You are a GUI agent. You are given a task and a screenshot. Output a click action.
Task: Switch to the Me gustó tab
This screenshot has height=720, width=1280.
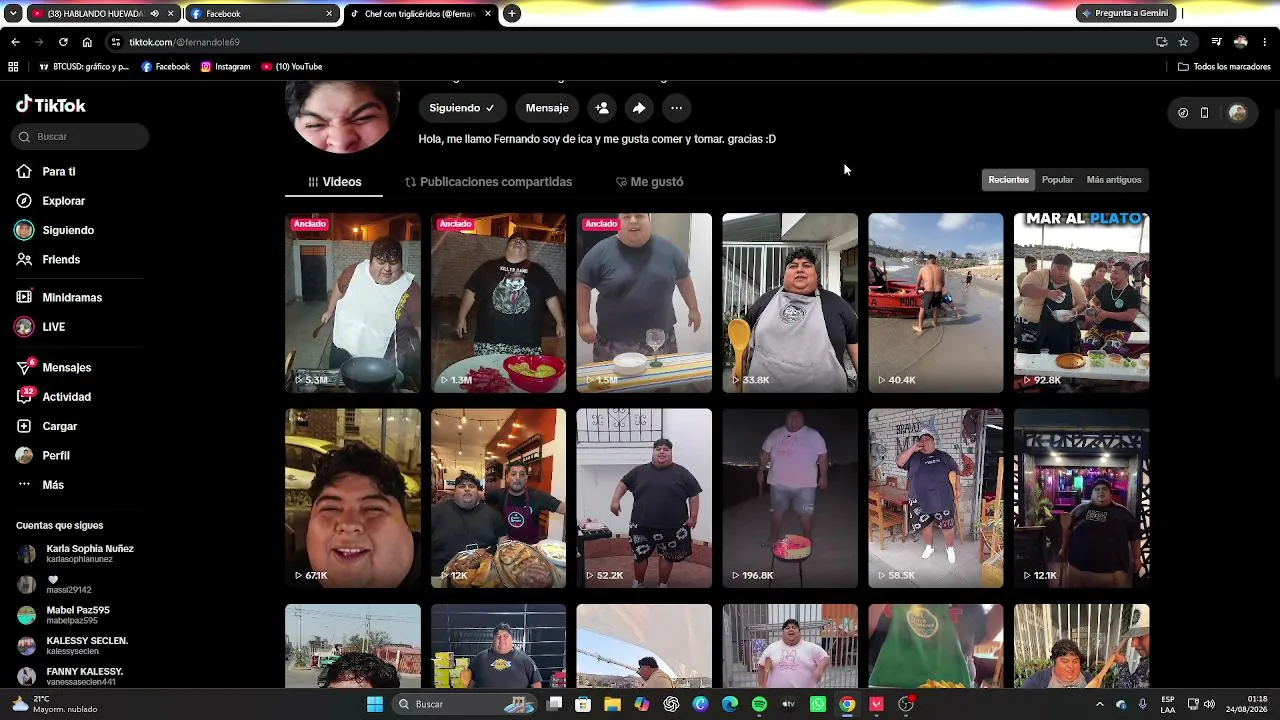pos(649,182)
